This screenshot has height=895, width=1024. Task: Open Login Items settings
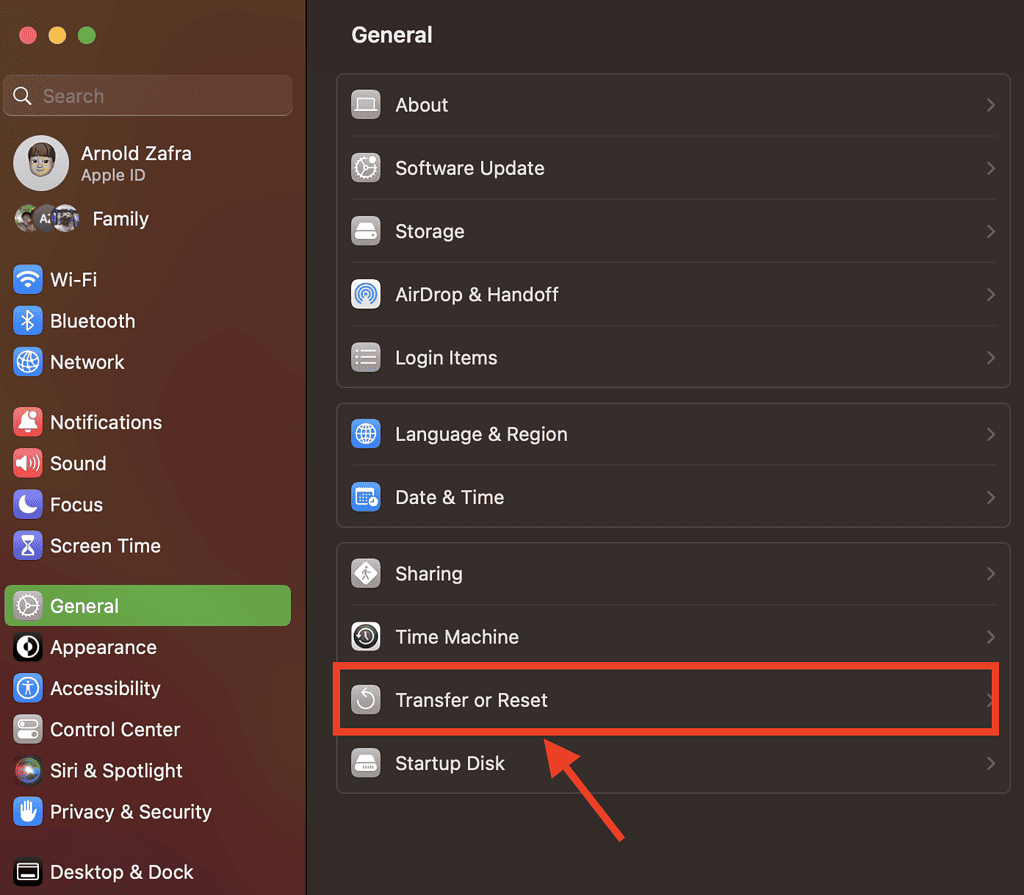click(x=446, y=357)
